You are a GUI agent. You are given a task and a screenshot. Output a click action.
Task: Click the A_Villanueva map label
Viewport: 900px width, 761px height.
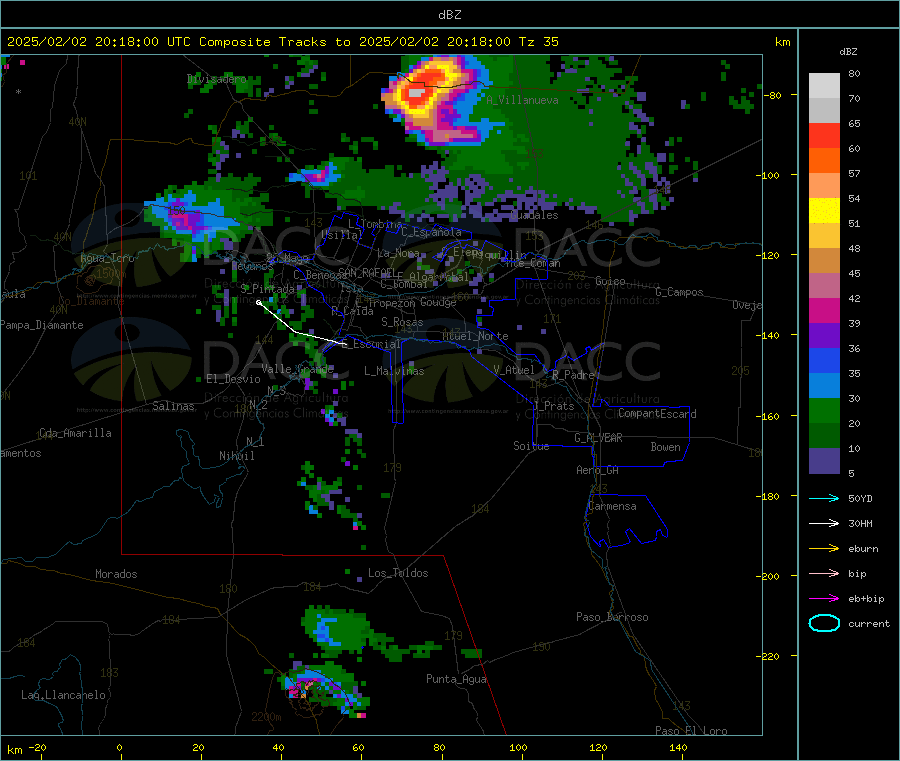[522, 100]
